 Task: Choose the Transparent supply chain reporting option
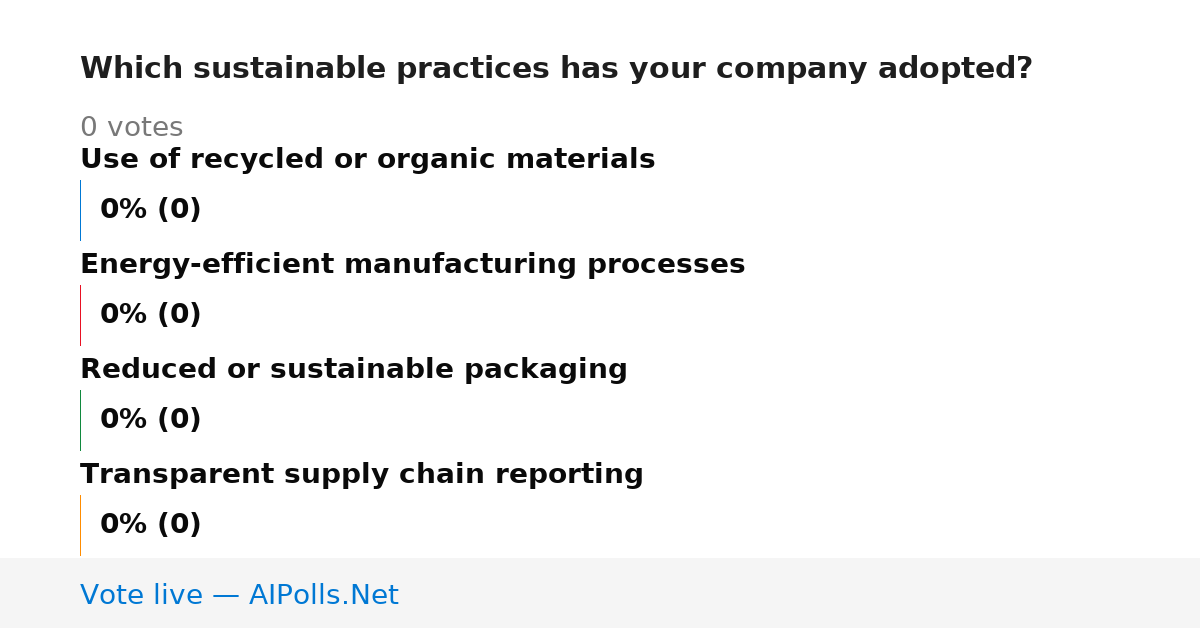tap(361, 474)
